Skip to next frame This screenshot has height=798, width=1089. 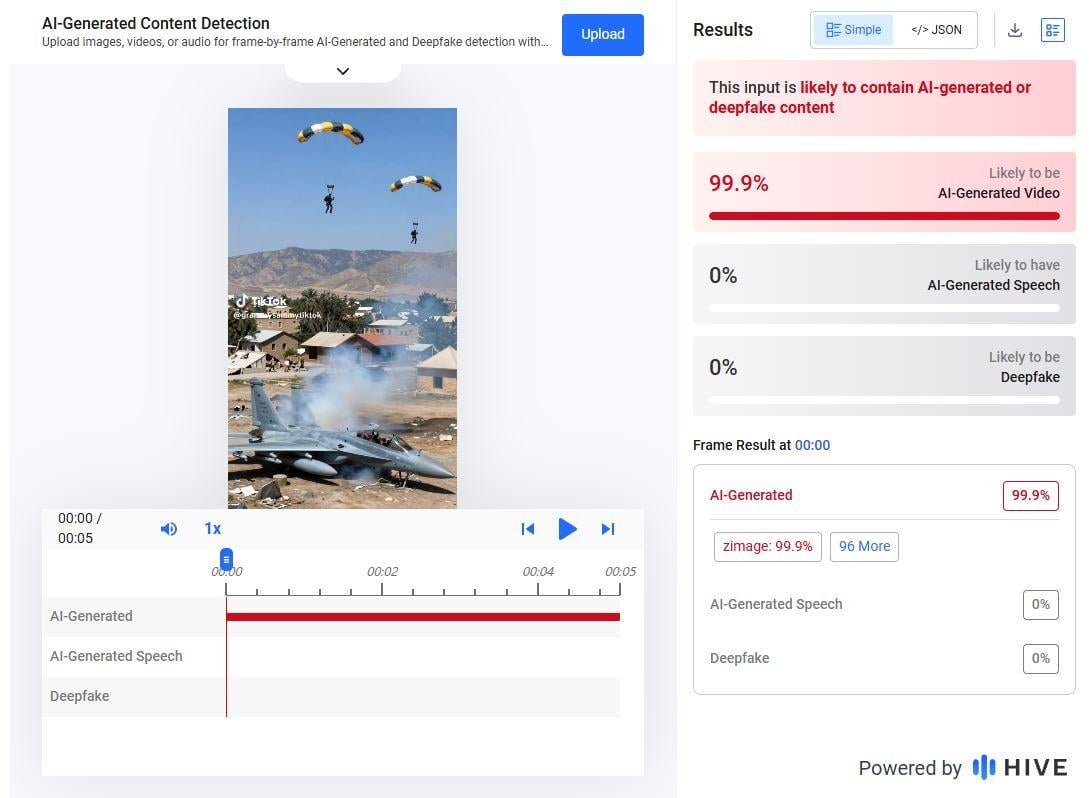coord(607,529)
